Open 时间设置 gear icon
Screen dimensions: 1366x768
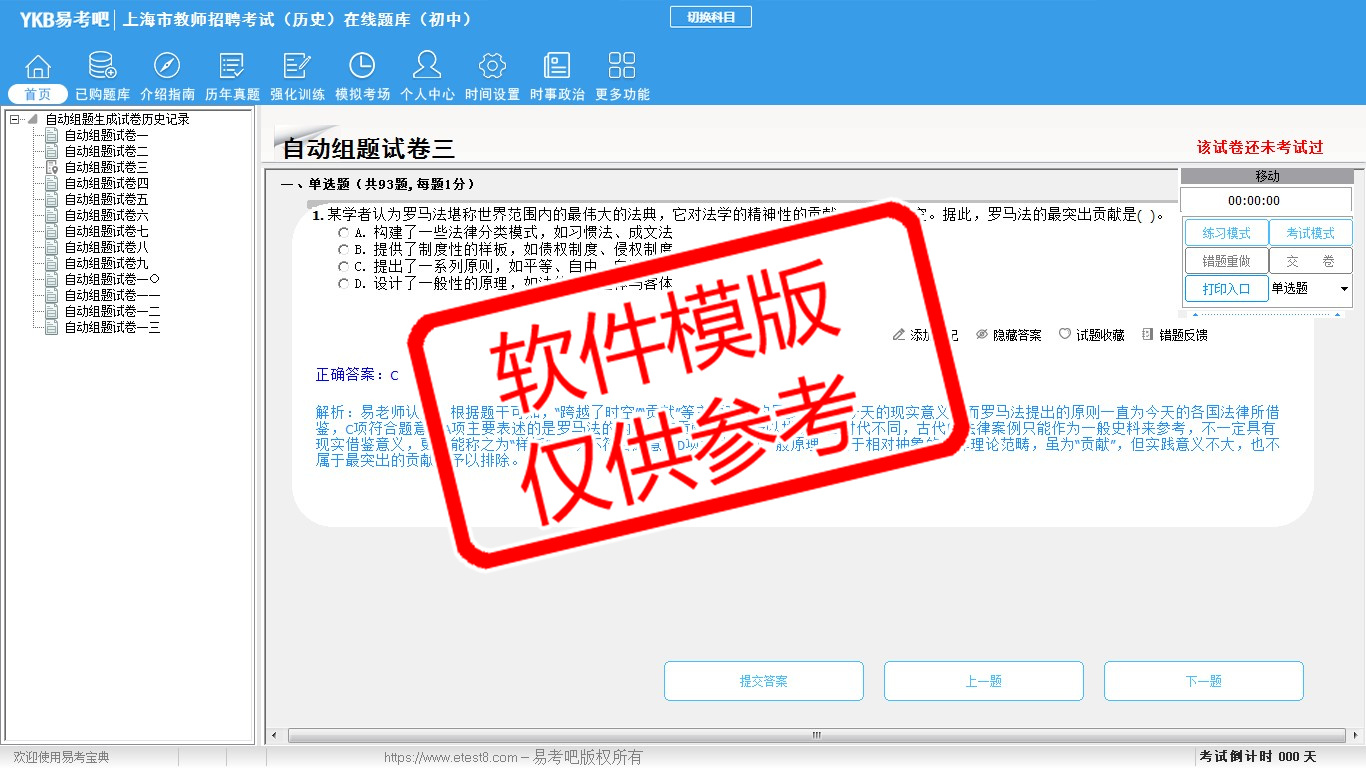coord(492,66)
